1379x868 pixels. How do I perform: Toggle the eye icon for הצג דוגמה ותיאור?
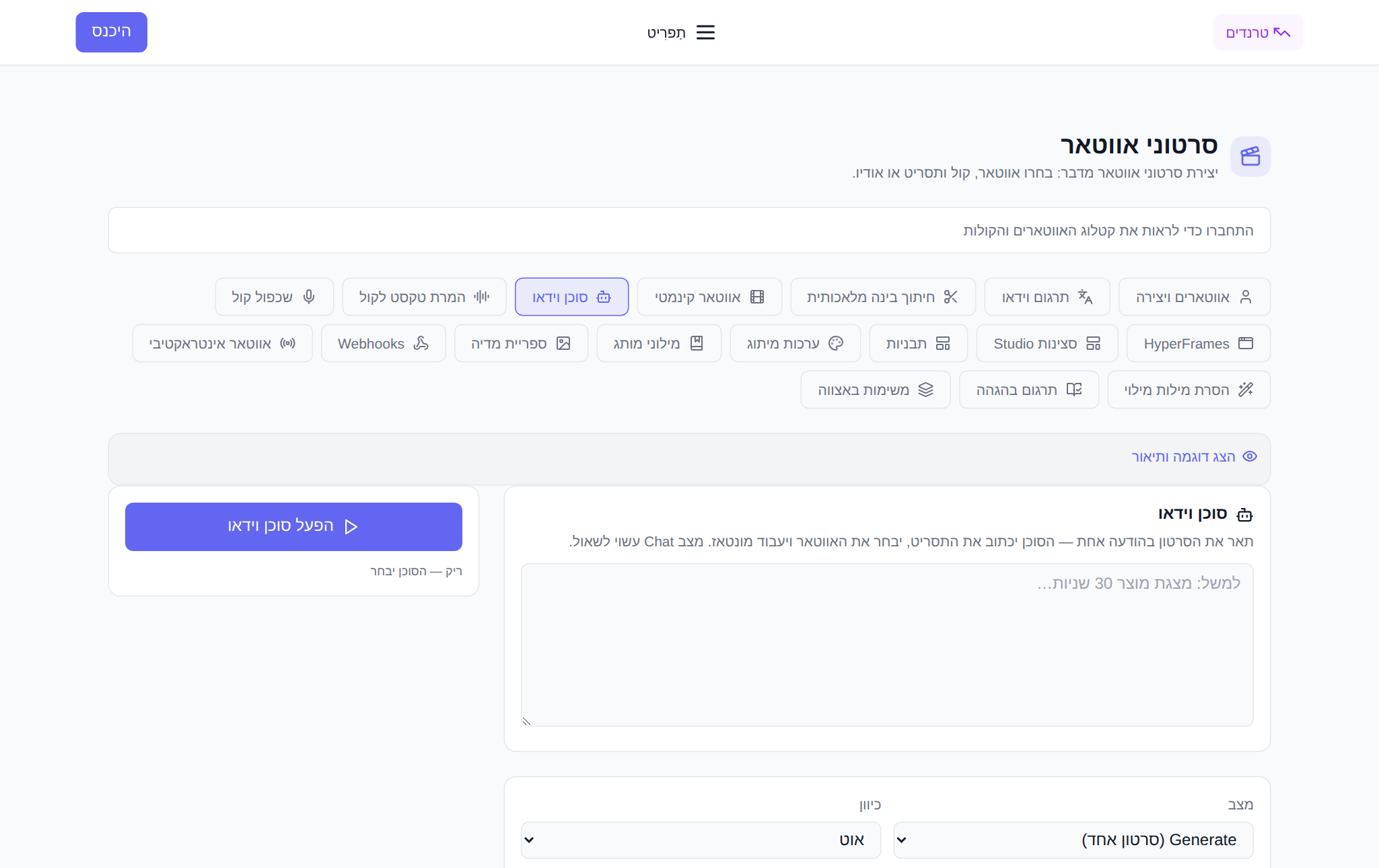click(x=1250, y=456)
